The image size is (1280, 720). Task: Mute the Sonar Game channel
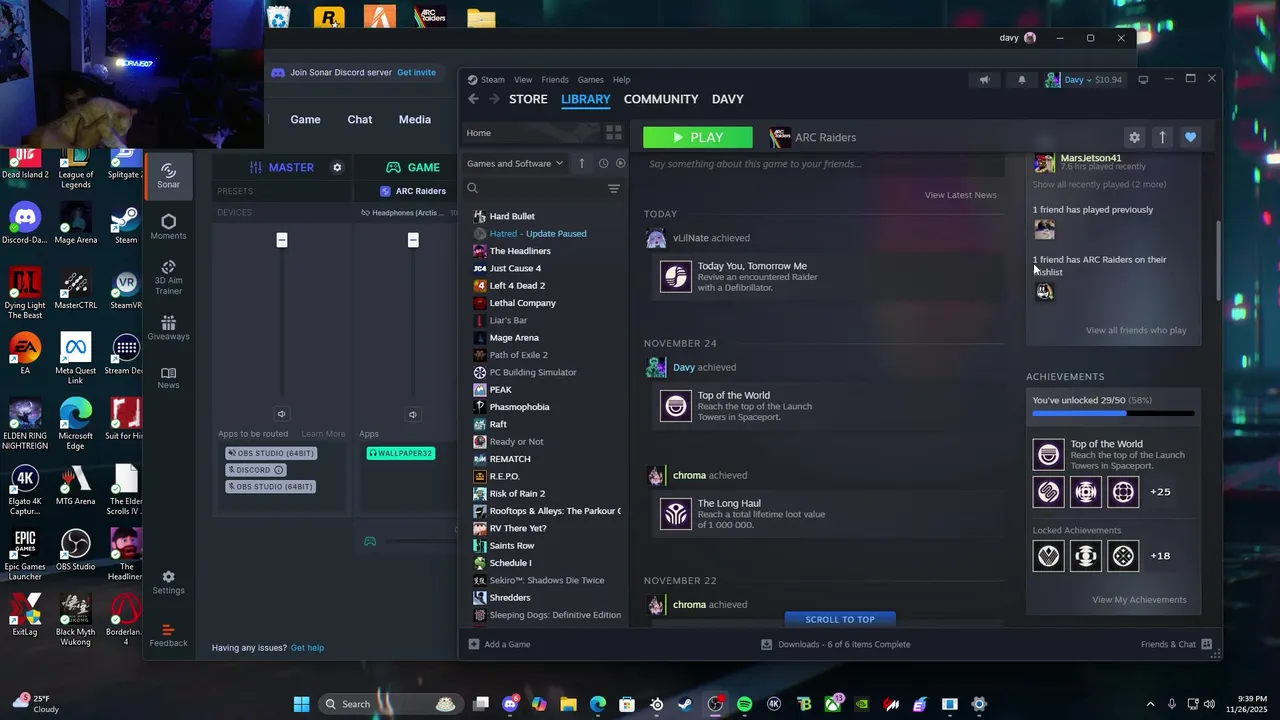(413, 414)
